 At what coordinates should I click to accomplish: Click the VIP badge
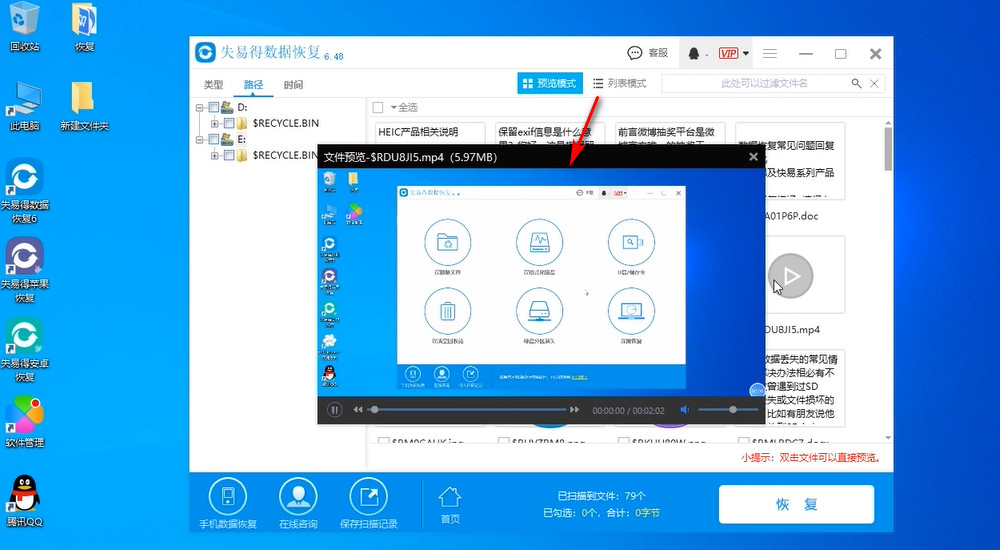pos(728,54)
